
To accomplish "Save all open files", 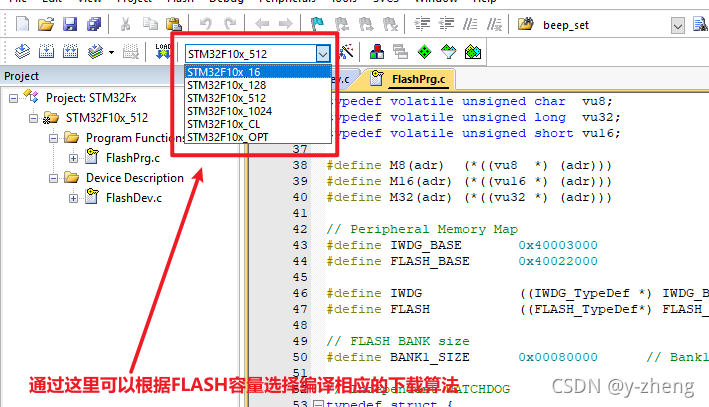I will [x=94, y=24].
